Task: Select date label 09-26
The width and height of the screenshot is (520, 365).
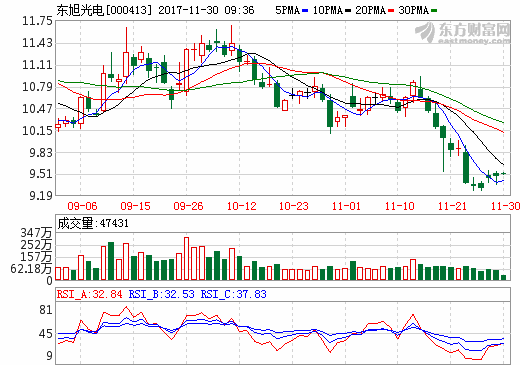Action: tap(188, 206)
